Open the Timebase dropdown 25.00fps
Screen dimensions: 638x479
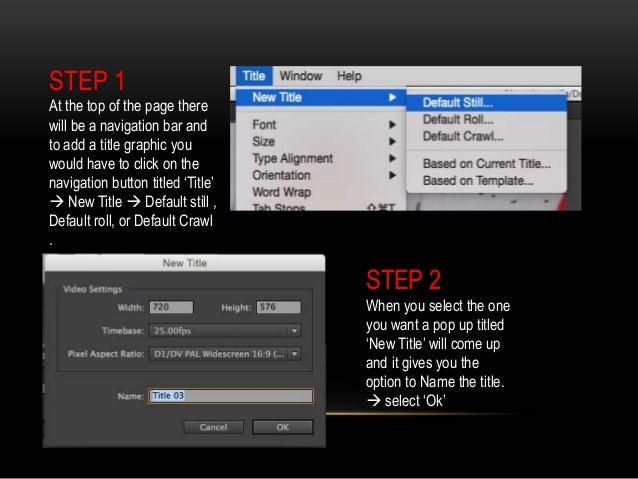coord(225,331)
